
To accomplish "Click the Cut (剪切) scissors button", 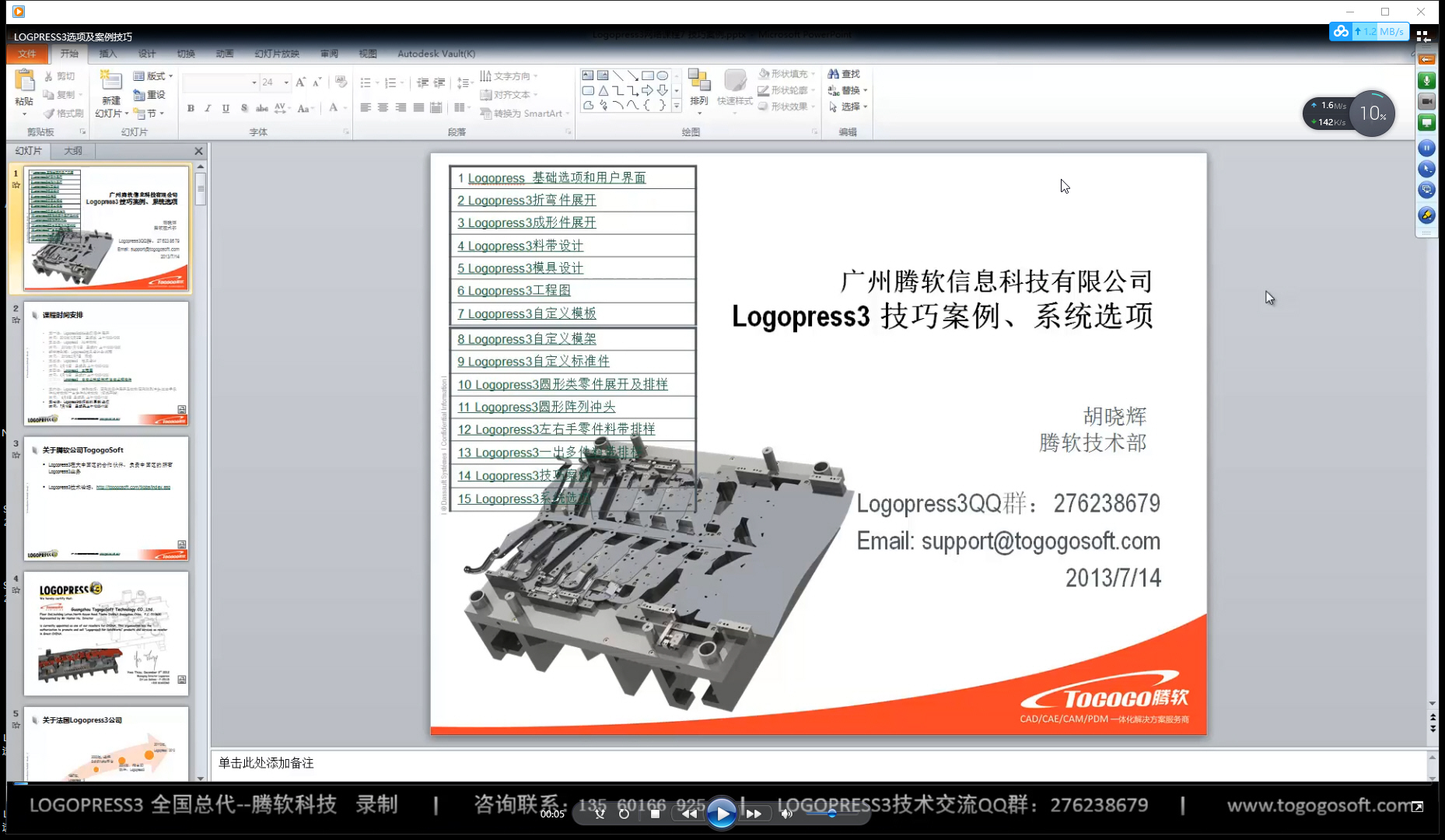I will point(59,76).
